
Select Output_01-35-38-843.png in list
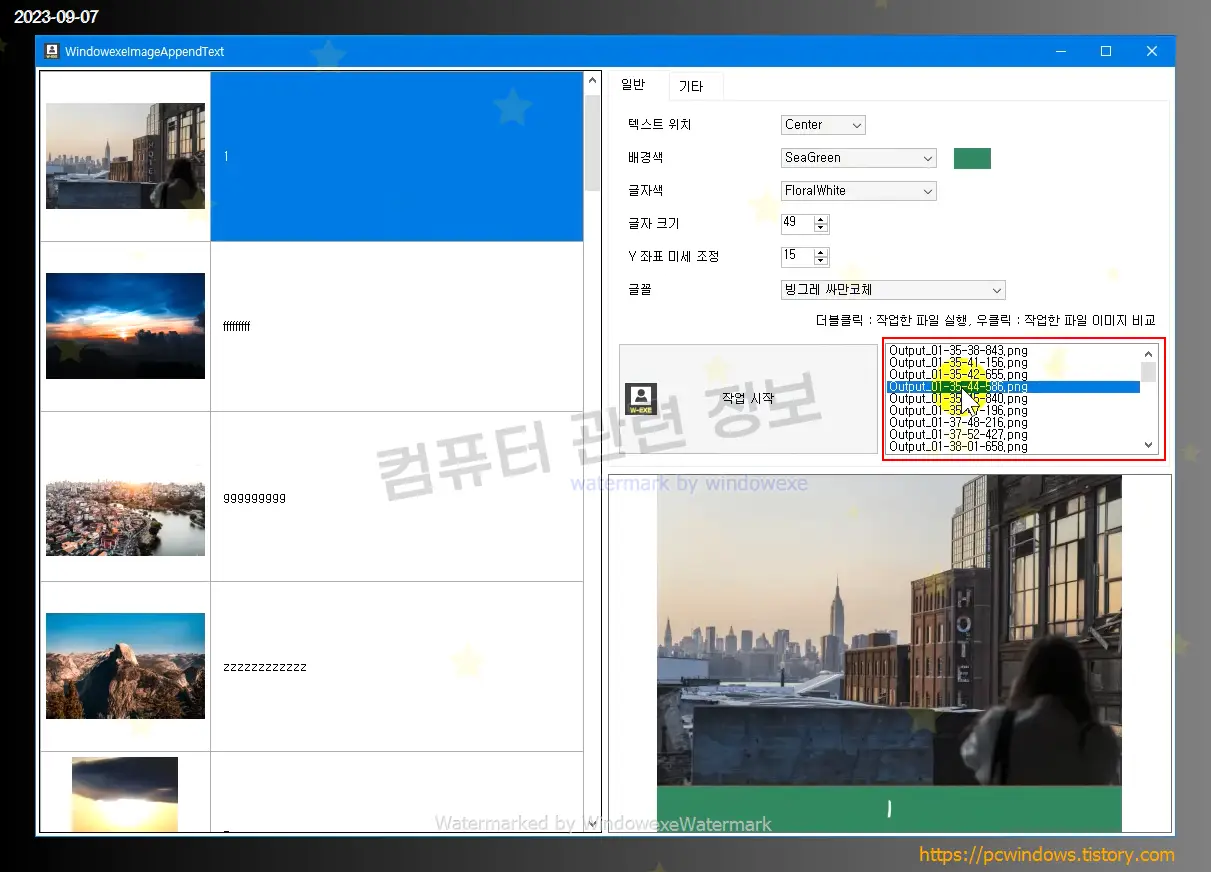coord(1013,351)
